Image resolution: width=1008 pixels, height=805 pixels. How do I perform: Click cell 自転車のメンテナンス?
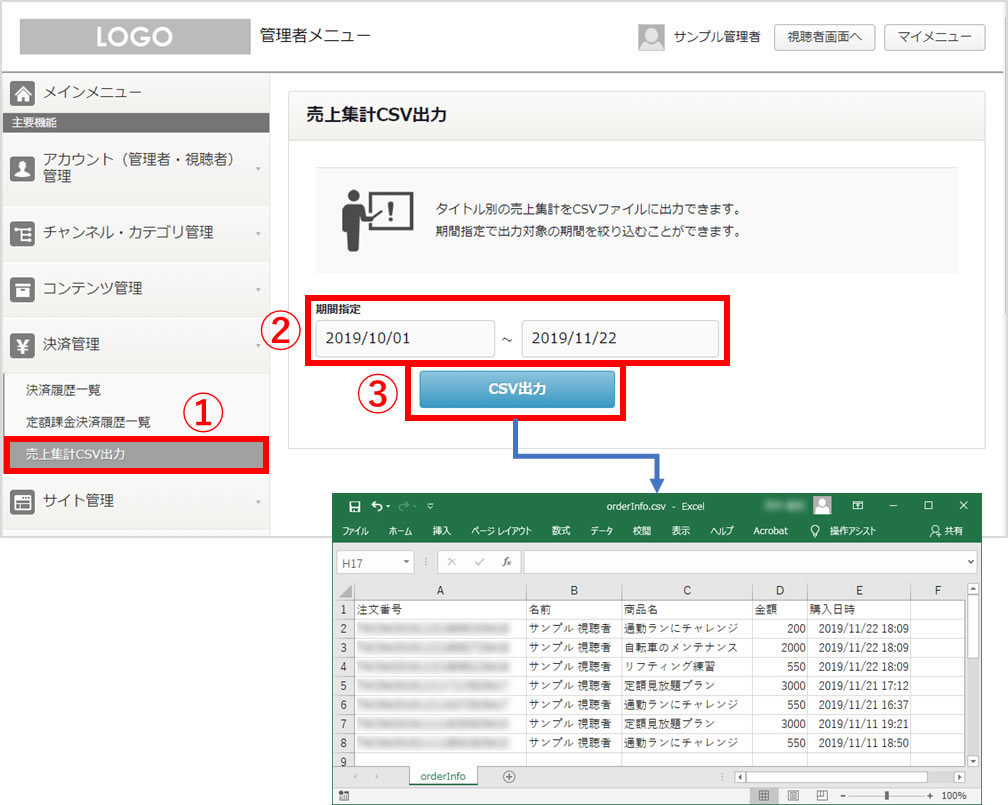click(x=687, y=647)
